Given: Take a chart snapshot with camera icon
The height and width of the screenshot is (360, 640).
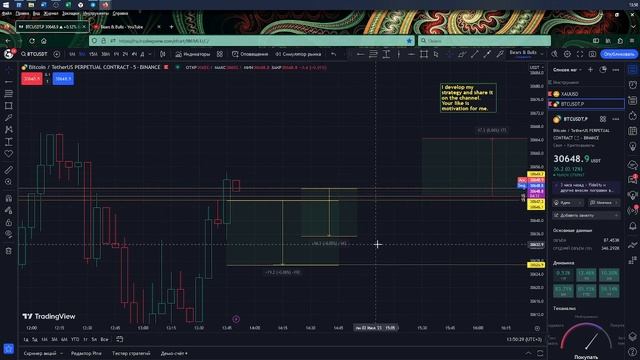Looking at the screenshot, I should pyautogui.click(x=592, y=54).
